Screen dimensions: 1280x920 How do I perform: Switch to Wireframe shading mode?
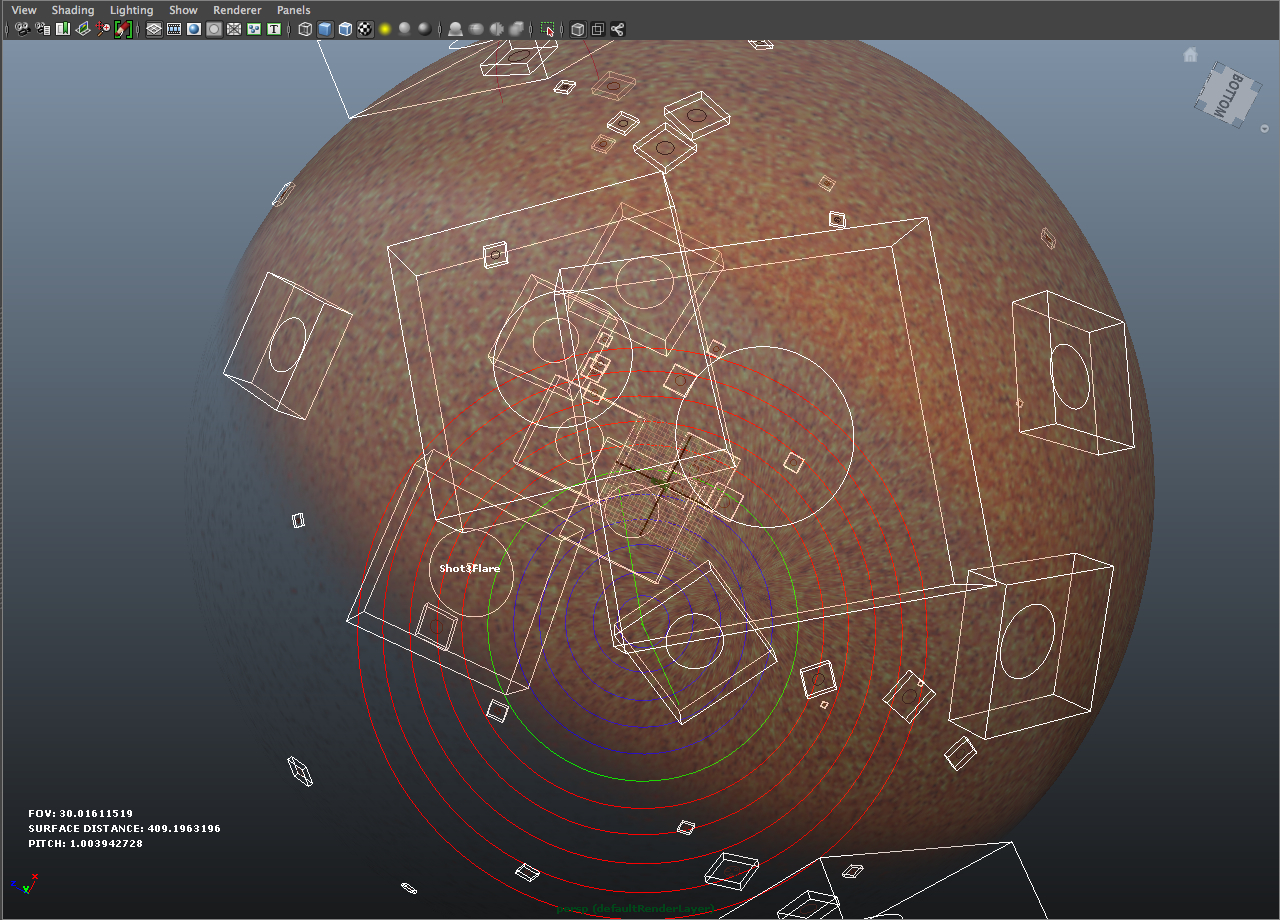click(x=305, y=29)
